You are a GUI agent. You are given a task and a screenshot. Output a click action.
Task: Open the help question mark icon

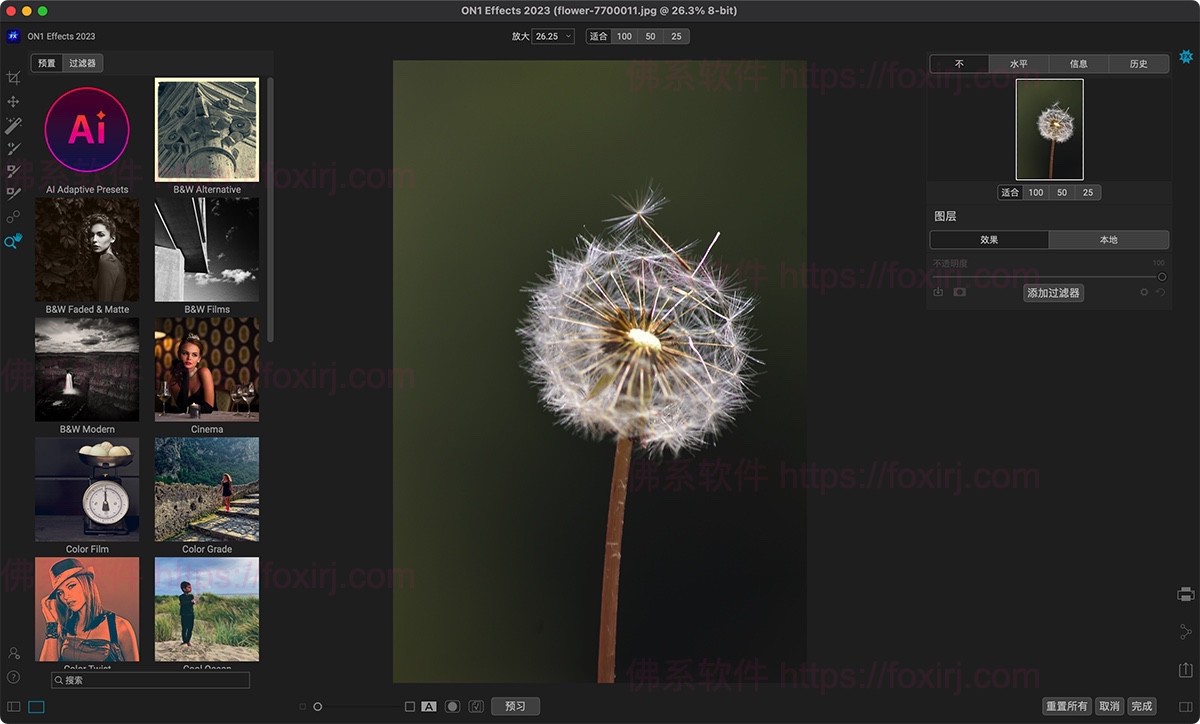click(13, 677)
